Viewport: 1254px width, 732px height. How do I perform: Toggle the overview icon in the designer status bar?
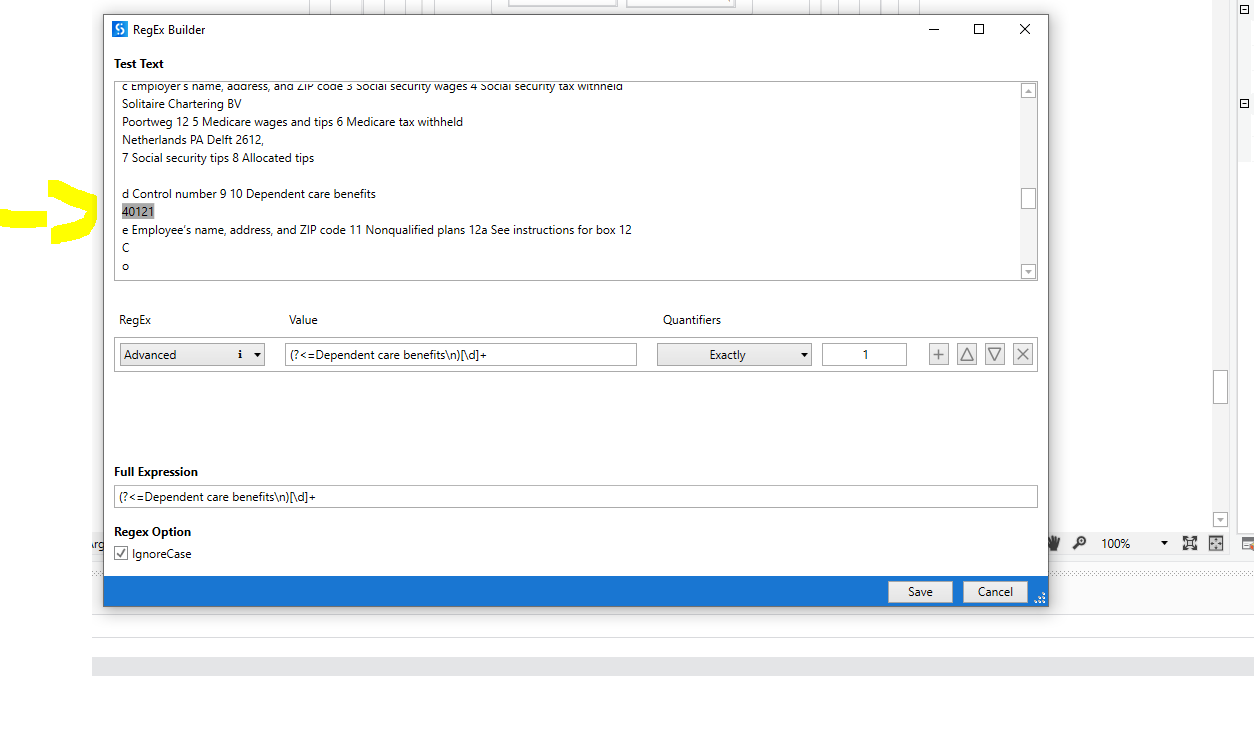click(1216, 543)
